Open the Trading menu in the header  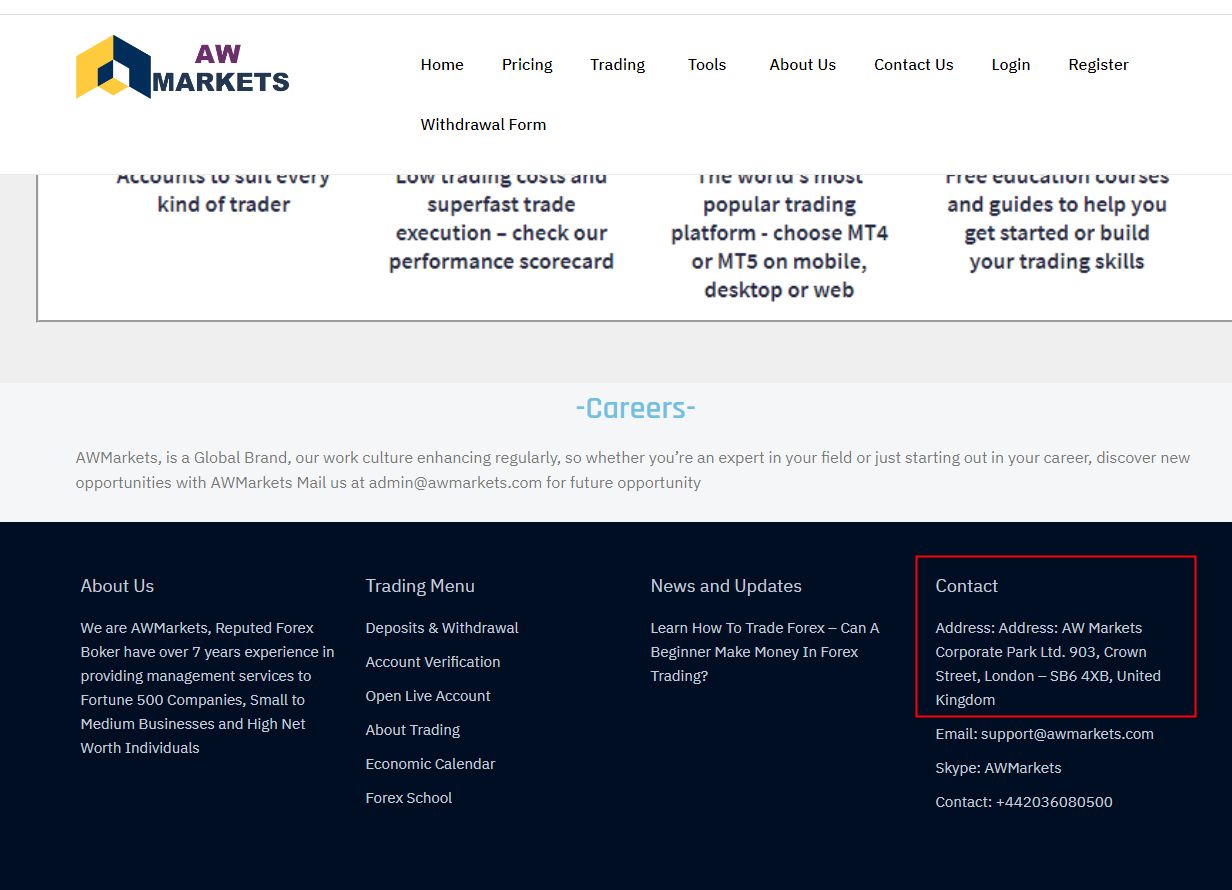coord(617,65)
